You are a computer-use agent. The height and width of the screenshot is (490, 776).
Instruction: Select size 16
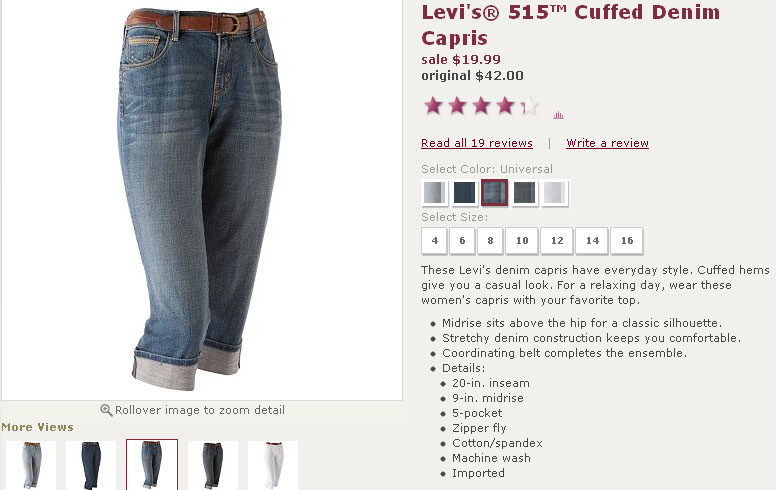tap(627, 241)
